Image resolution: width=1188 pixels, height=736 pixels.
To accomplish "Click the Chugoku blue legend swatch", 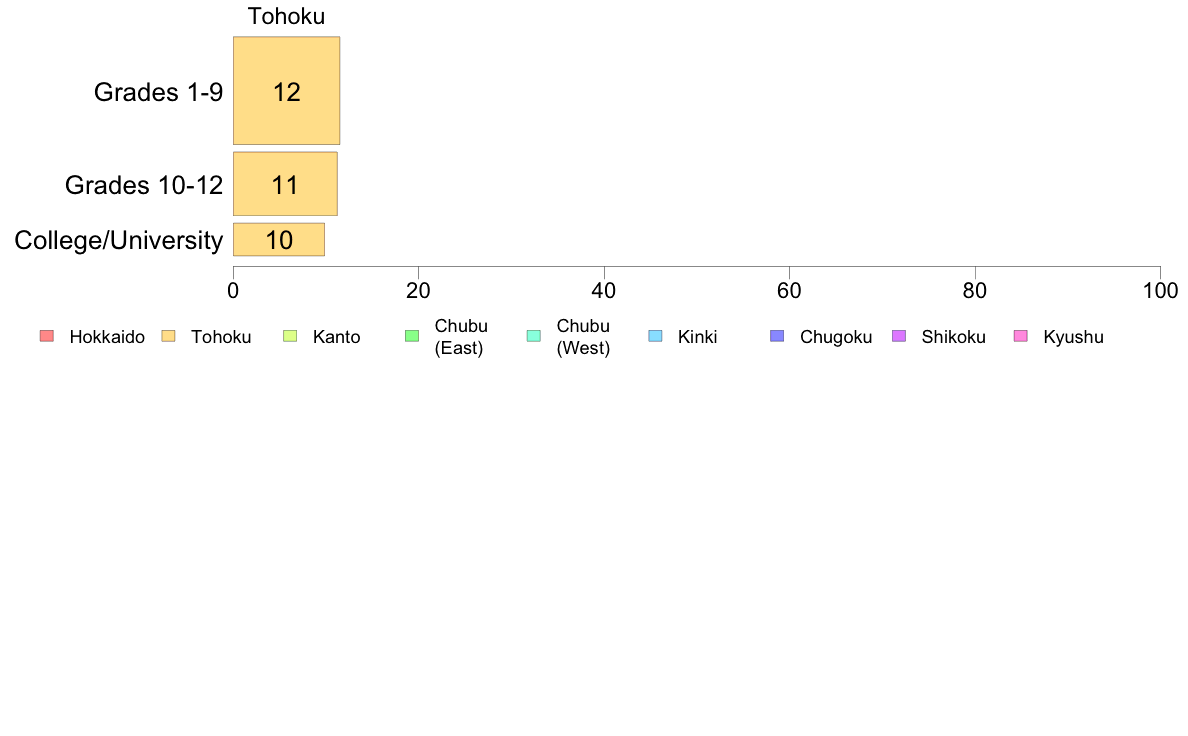I will (x=777, y=336).
